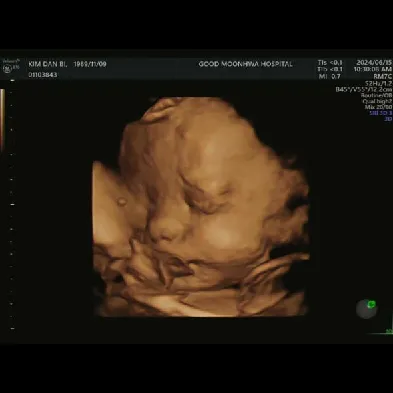The image size is (393, 393).
Task: Click the date 2024/06/15
Action: tap(374, 62)
